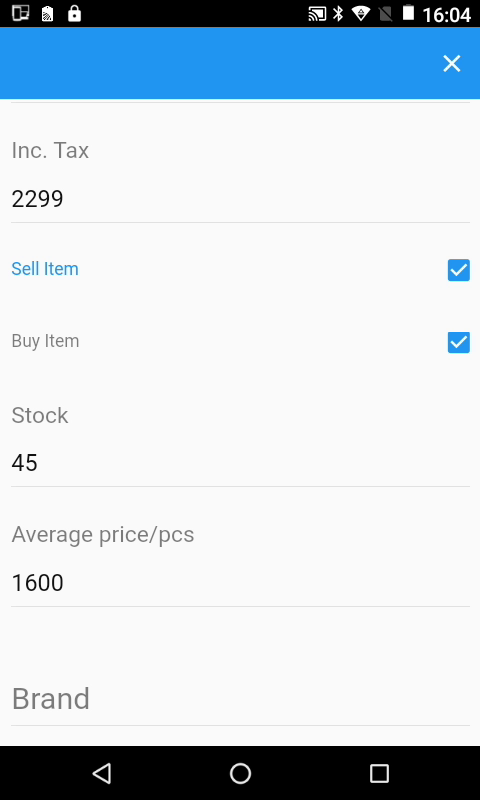Tap the no-SIM status icon
Viewport: 480px width, 800px height.
386,14
